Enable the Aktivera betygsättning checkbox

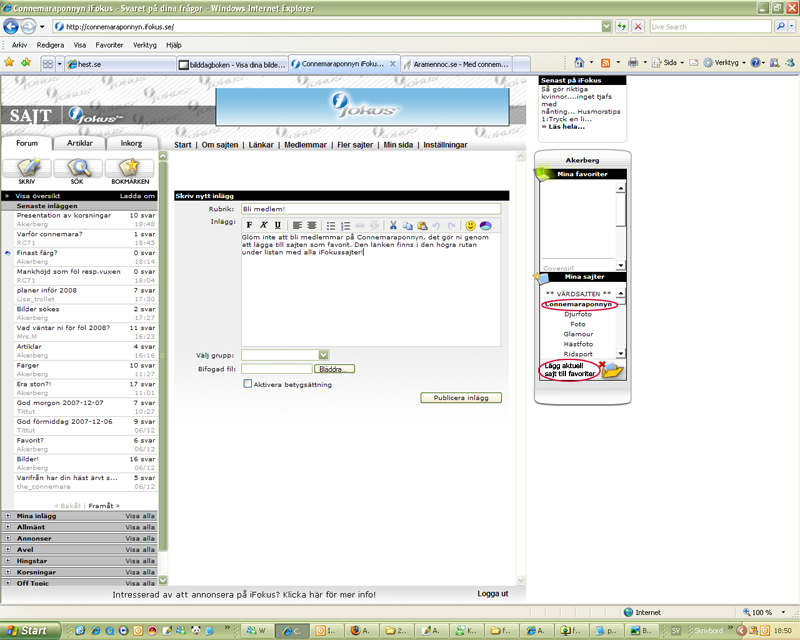coord(248,384)
